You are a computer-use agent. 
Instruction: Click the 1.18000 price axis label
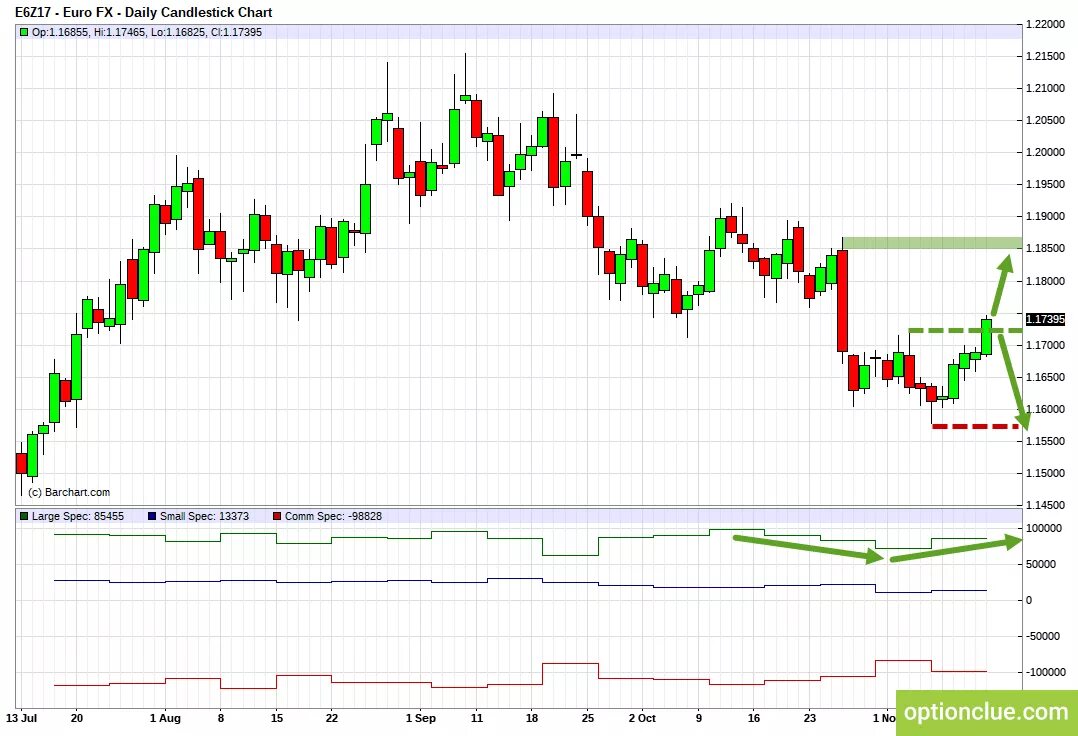pyautogui.click(x=1045, y=281)
